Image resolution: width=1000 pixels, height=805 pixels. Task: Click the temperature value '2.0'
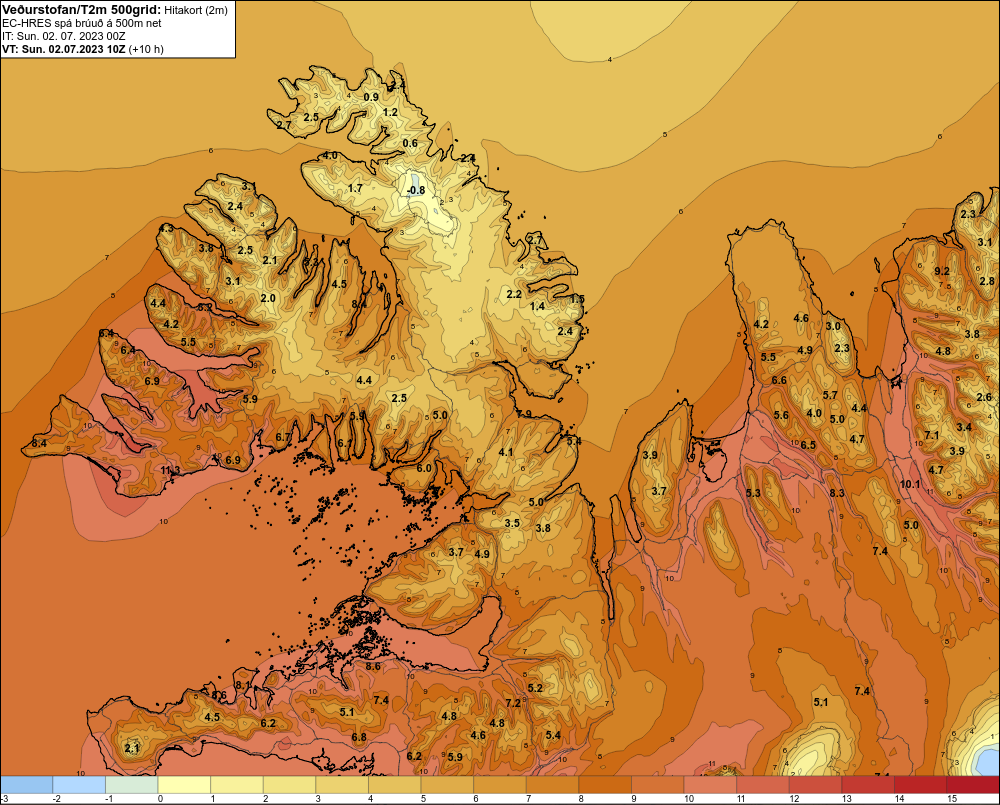(268, 298)
